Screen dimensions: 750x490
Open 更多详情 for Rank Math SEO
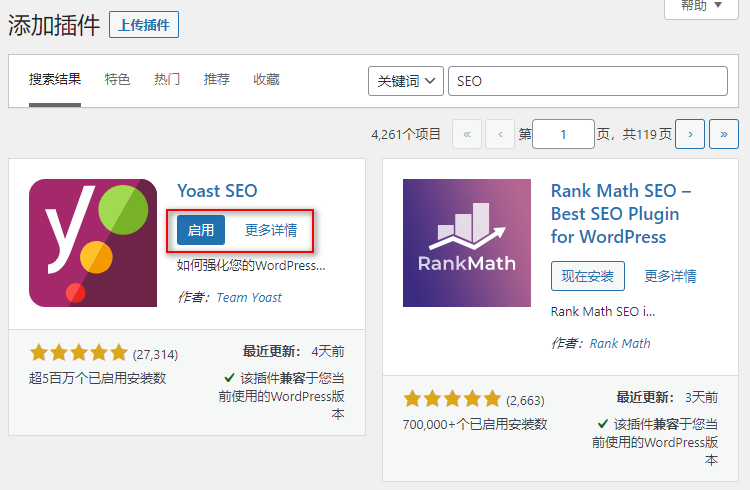[671, 276]
